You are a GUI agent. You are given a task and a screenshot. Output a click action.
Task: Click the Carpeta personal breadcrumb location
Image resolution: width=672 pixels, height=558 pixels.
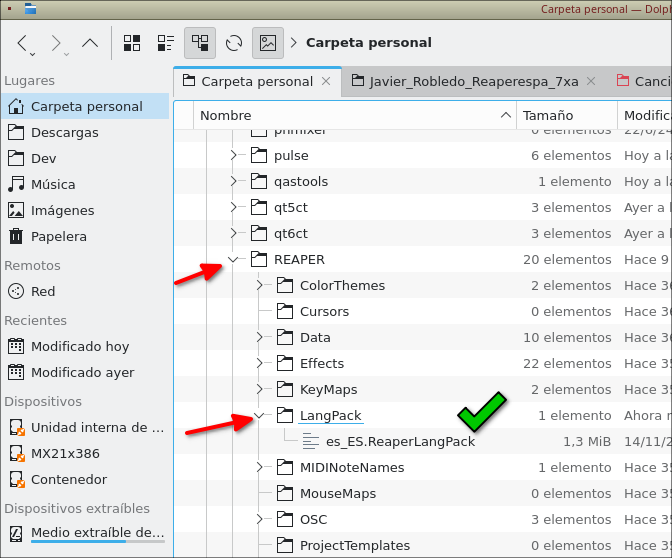point(369,43)
